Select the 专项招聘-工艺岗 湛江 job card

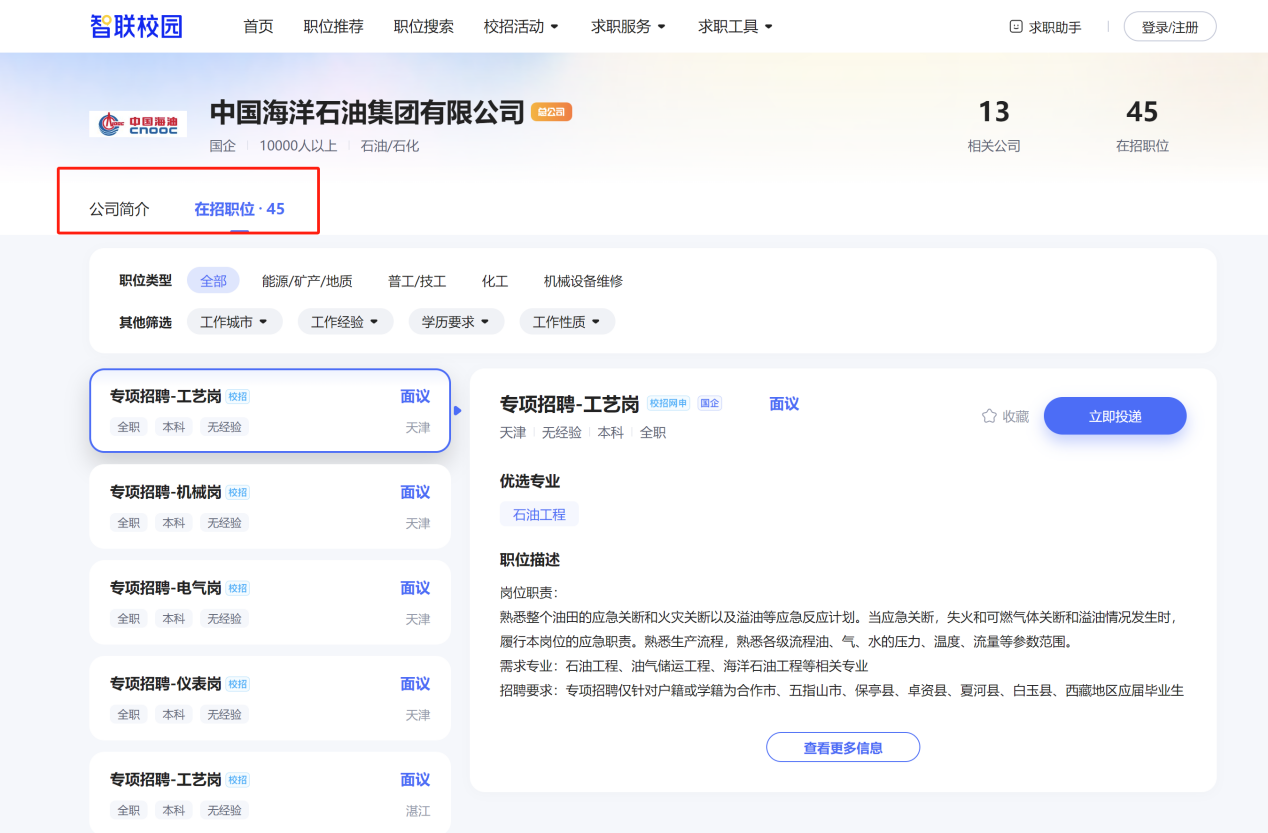pyautogui.click(x=270, y=793)
